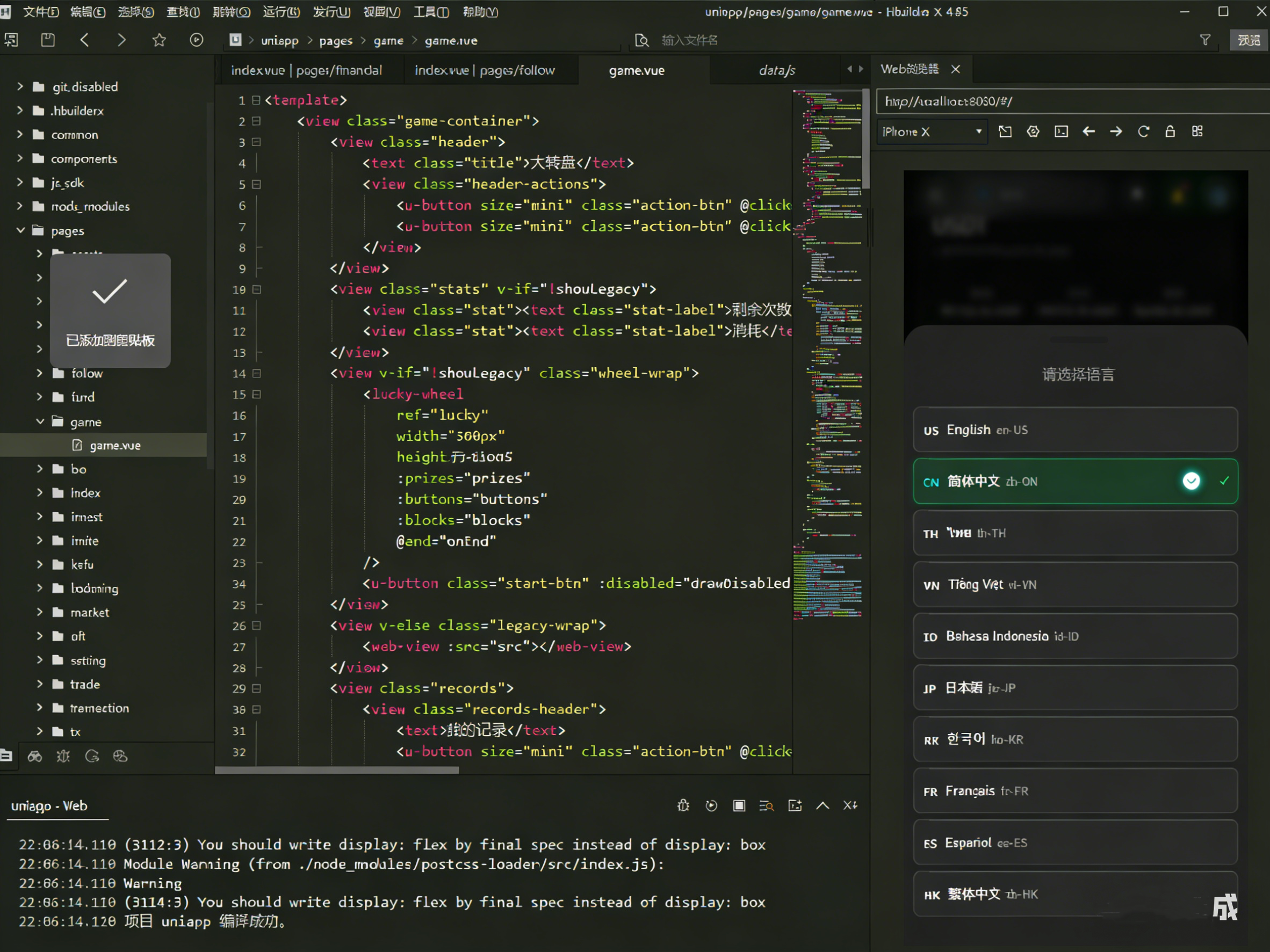
Task: Click the browser back arrow
Action: click(x=1088, y=132)
